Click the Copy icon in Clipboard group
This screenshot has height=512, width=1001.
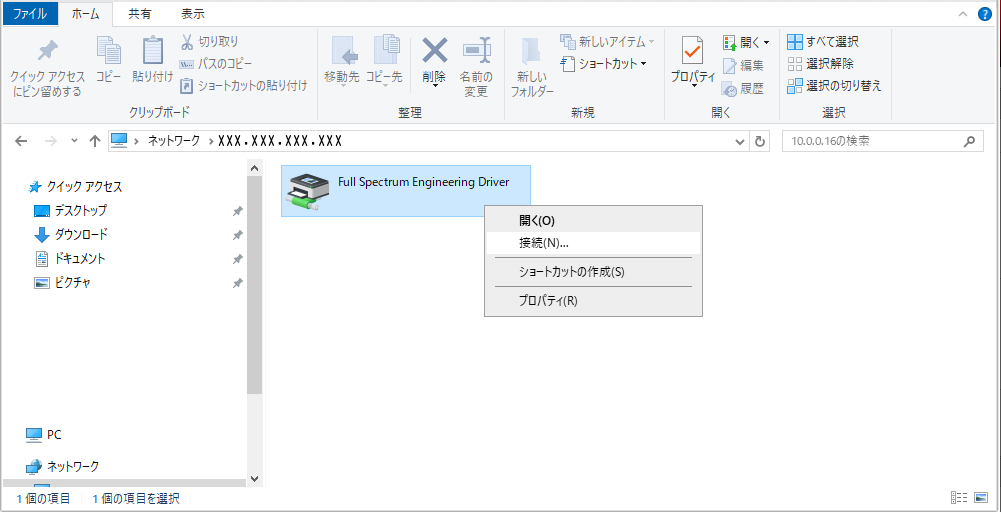109,50
